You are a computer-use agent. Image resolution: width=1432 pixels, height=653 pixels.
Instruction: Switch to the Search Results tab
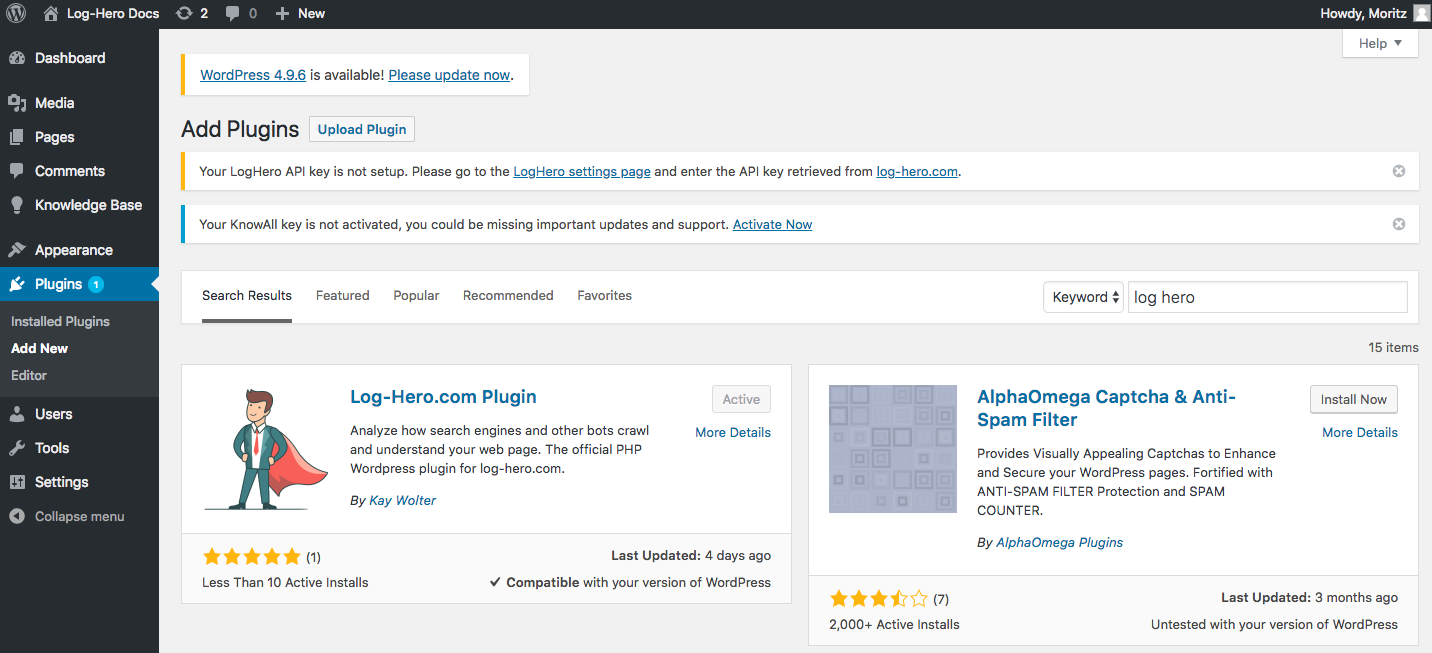(x=247, y=296)
